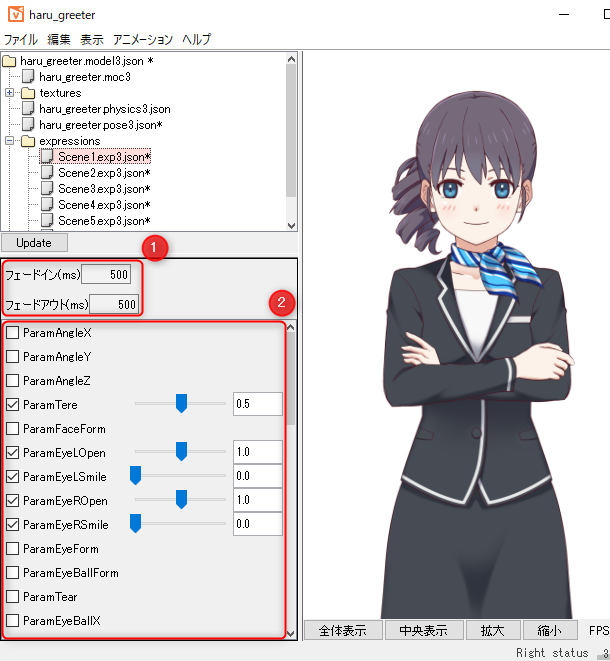Uncheck the ParamEyeLOpen checkbox
Viewport: 610px width, 661px height.
13,453
